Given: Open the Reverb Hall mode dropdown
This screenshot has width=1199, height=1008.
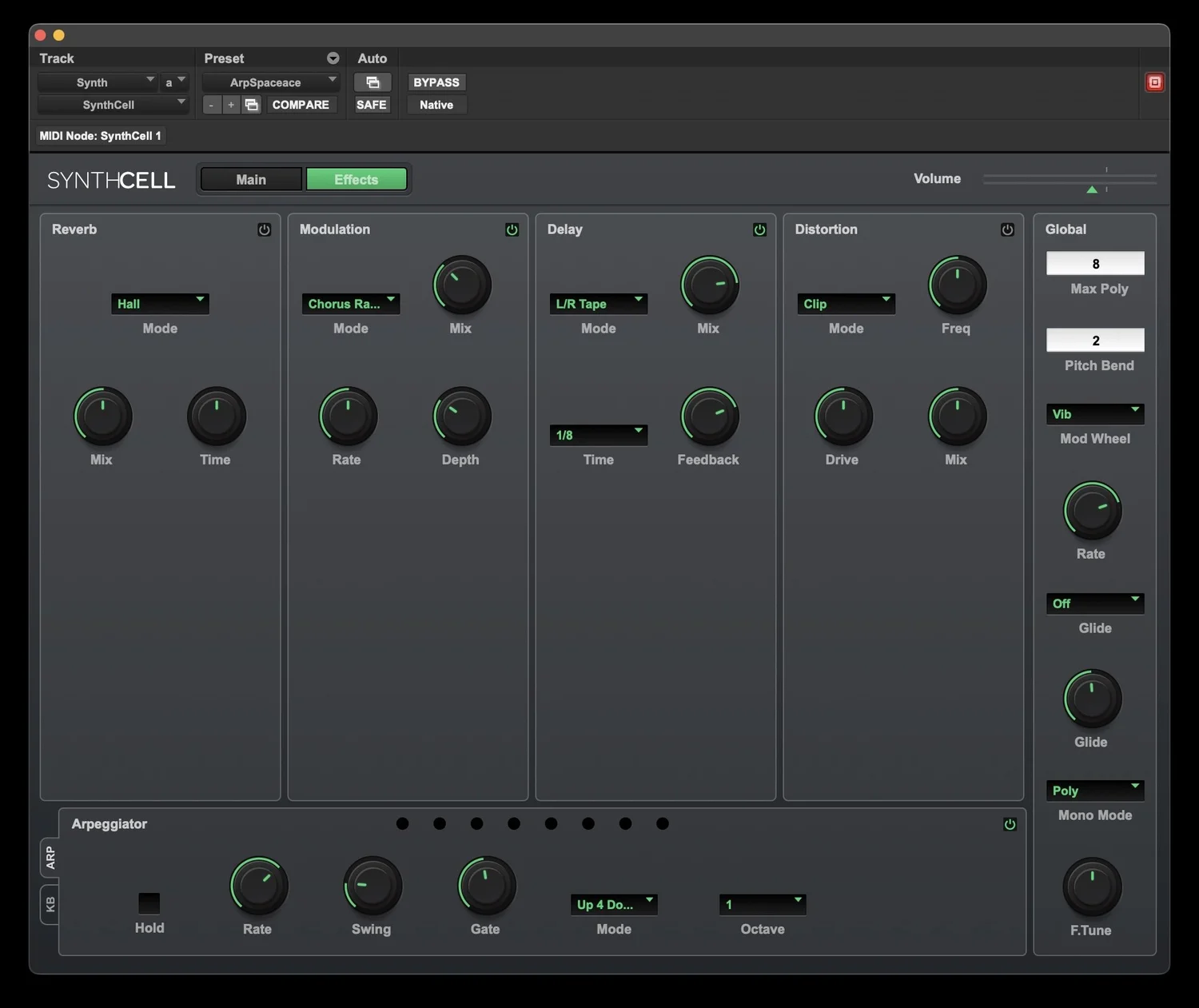Looking at the screenshot, I should (x=160, y=304).
